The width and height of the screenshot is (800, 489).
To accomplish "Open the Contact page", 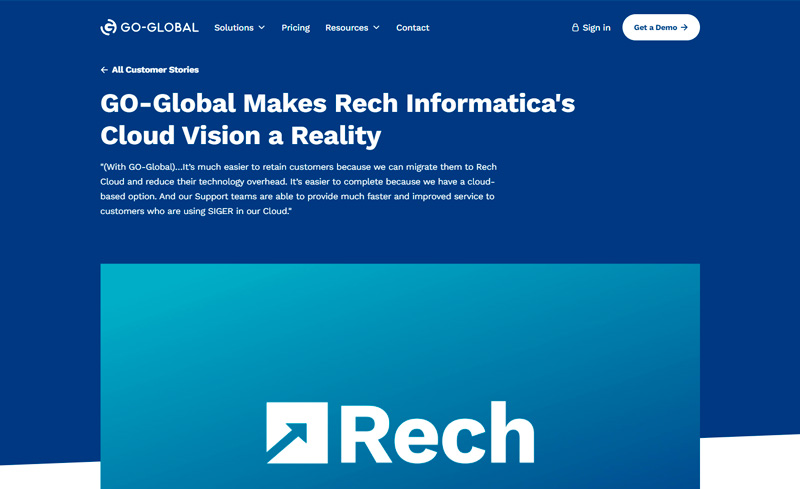I will (412, 28).
